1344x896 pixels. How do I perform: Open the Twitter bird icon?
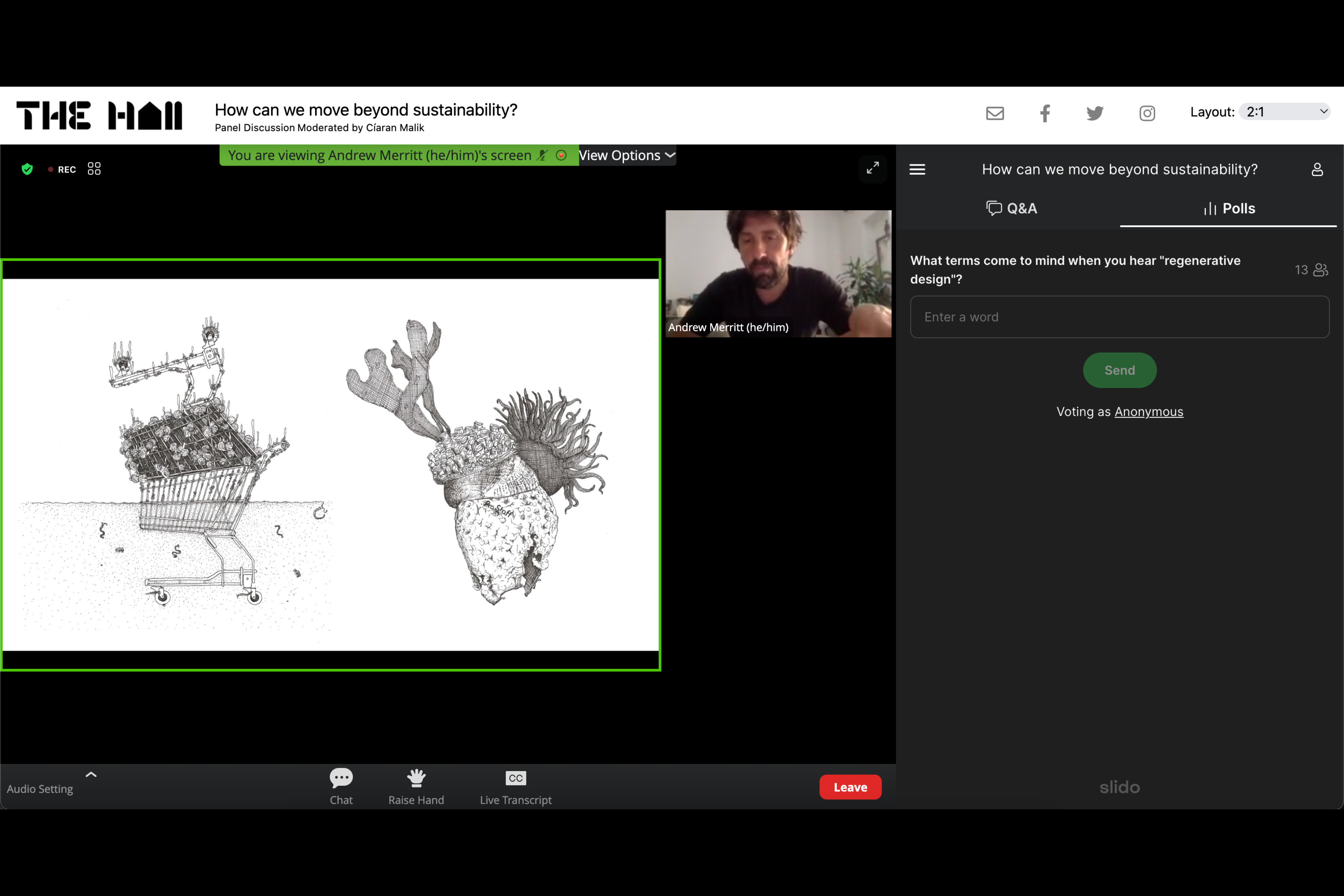(1094, 113)
